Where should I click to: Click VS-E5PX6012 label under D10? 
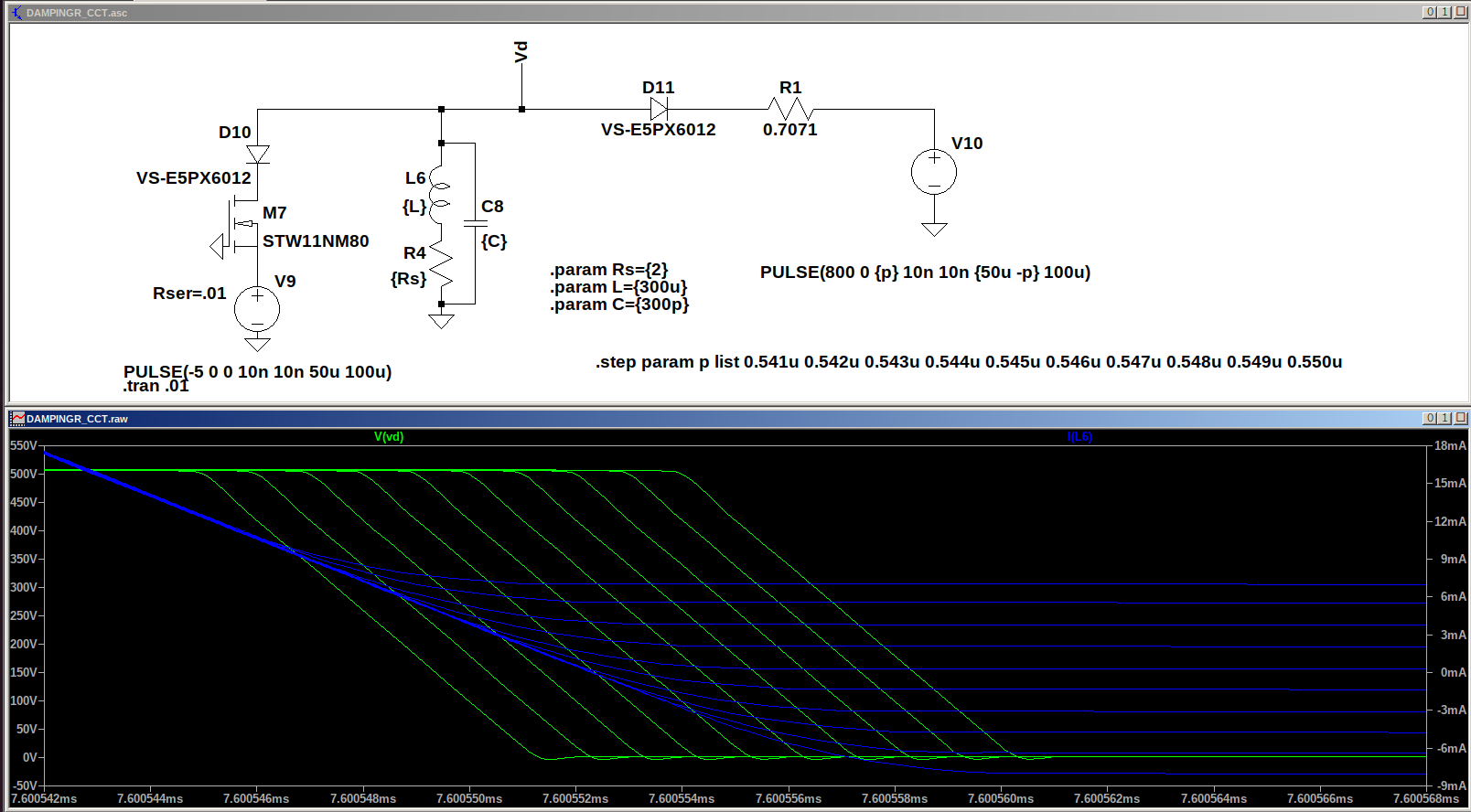coord(194,178)
